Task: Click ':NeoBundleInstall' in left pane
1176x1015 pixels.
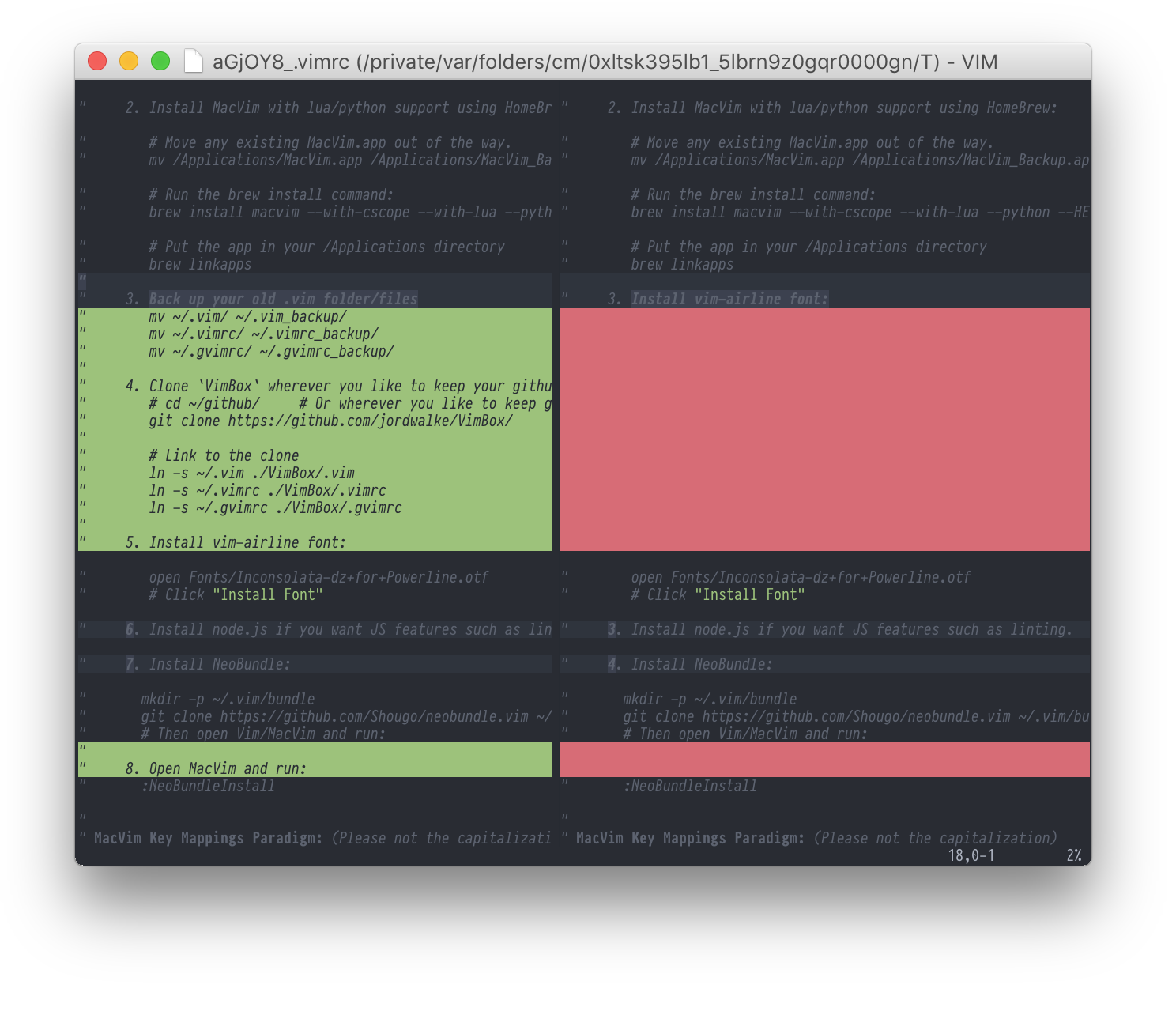Action: (208, 786)
